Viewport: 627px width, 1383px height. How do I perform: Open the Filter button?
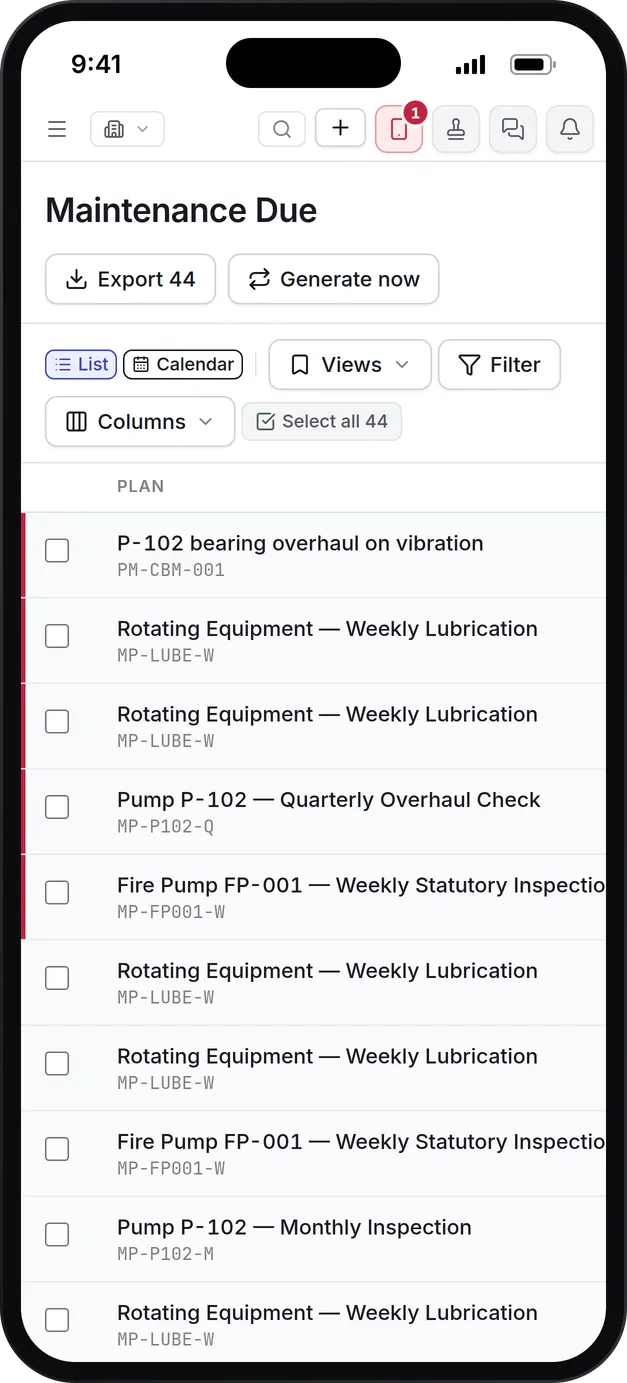499,365
